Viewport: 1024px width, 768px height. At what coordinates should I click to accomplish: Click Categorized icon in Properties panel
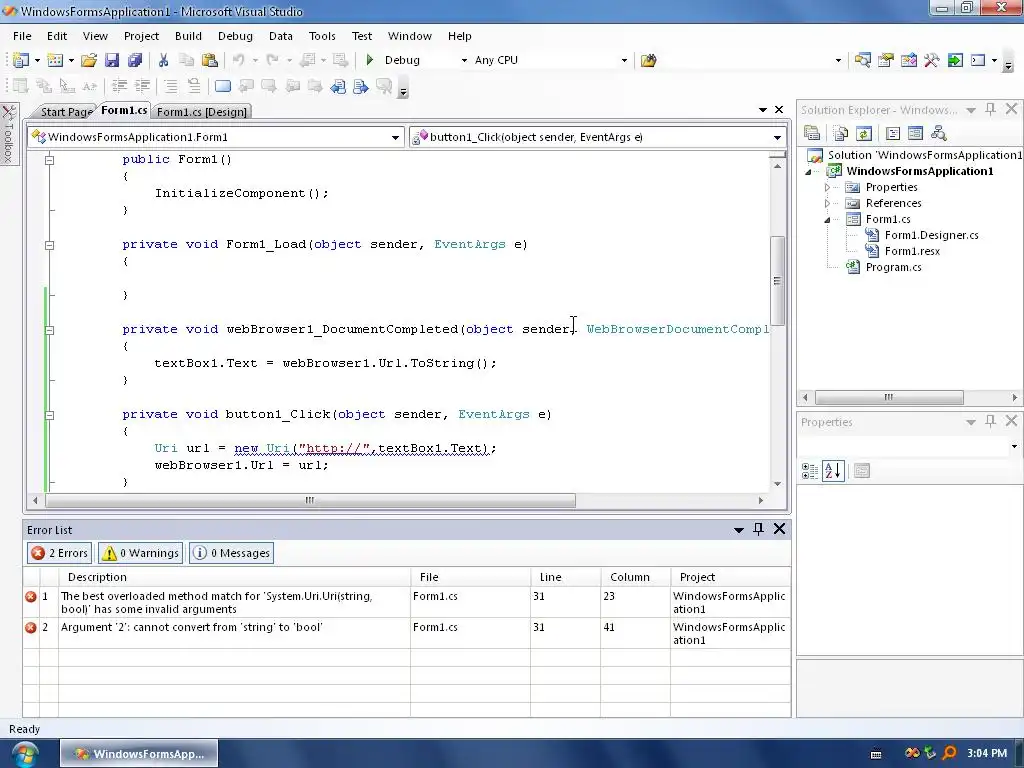tap(810, 471)
